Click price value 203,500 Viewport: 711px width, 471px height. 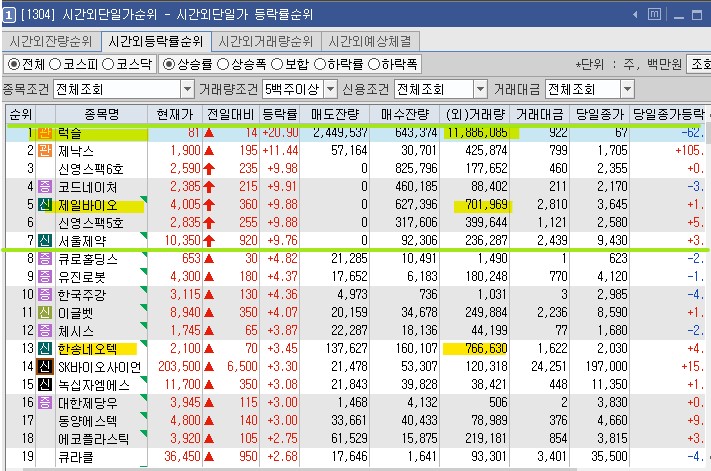pyautogui.click(x=179, y=366)
